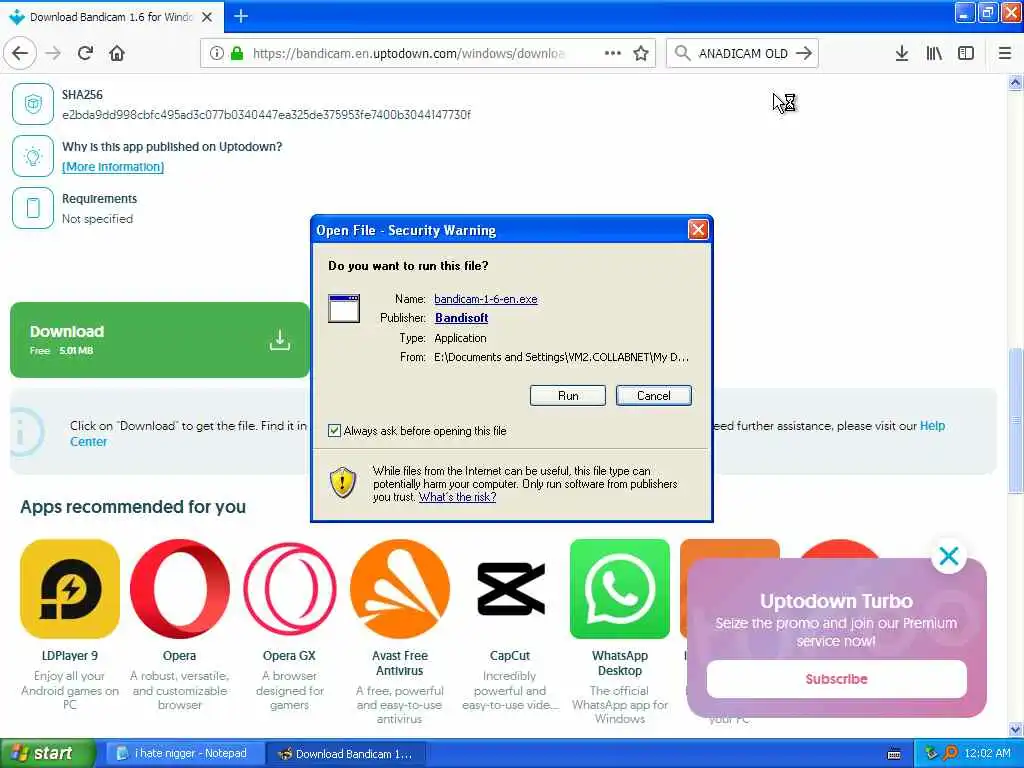1024x768 pixels.
Task: Open a new tab with the plus button
Action: 241,16
